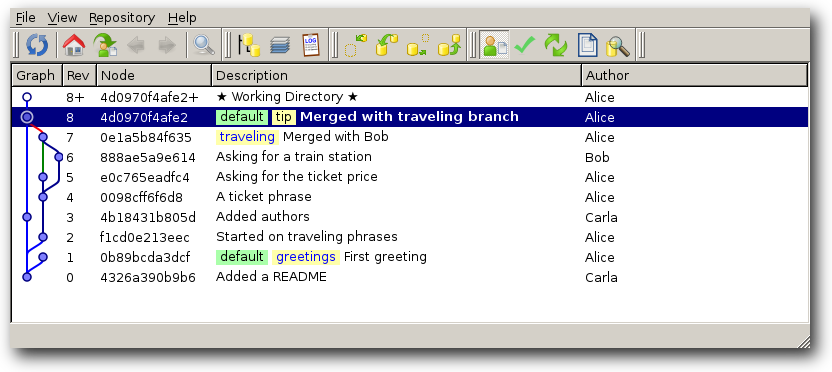This screenshot has width=832, height=372.
Task: Select 'Asking for the ticket price' row
Action: pyautogui.click(x=410, y=177)
